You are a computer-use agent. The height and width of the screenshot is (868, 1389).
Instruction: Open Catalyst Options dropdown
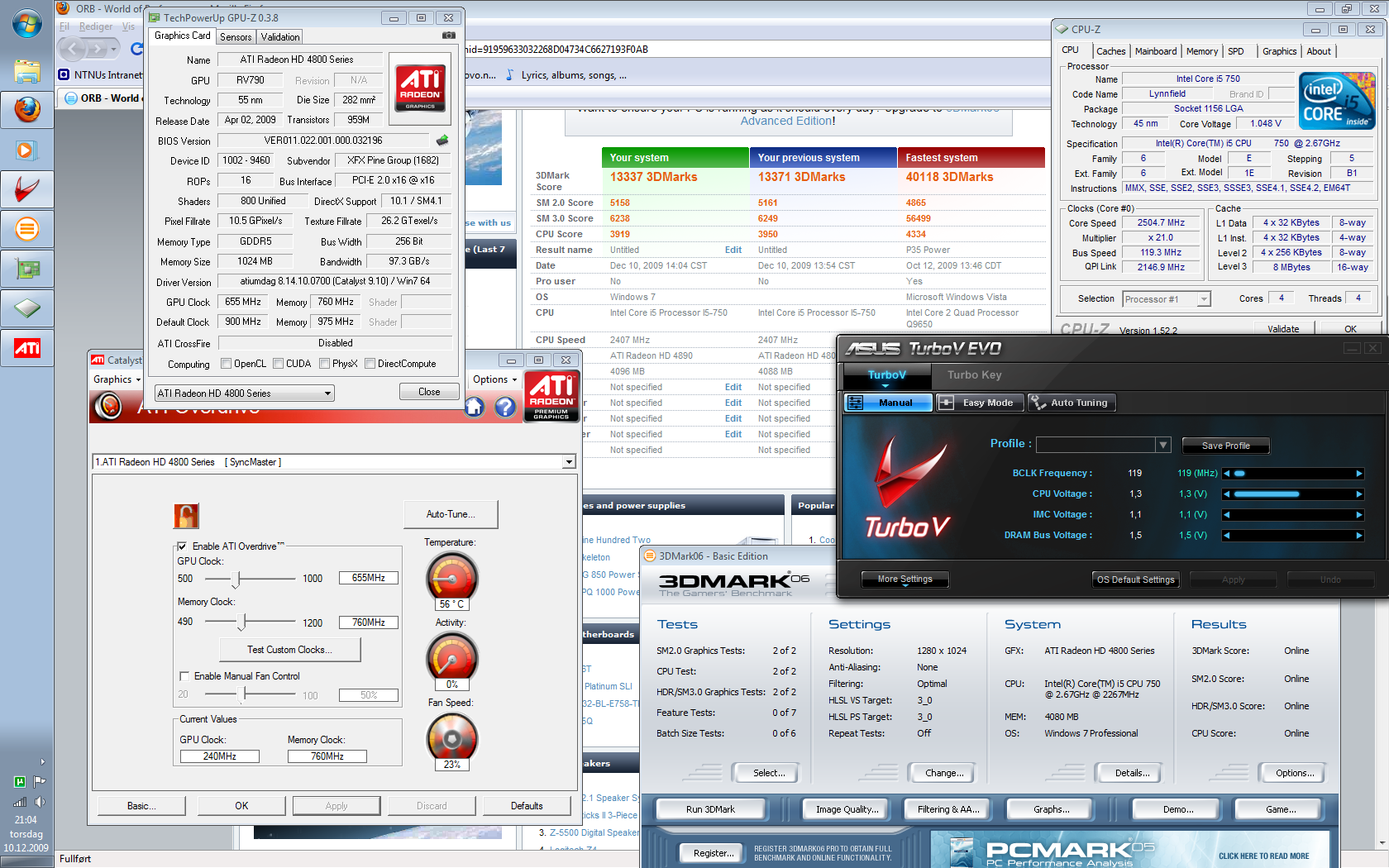pyautogui.click(x=494, y=379)
